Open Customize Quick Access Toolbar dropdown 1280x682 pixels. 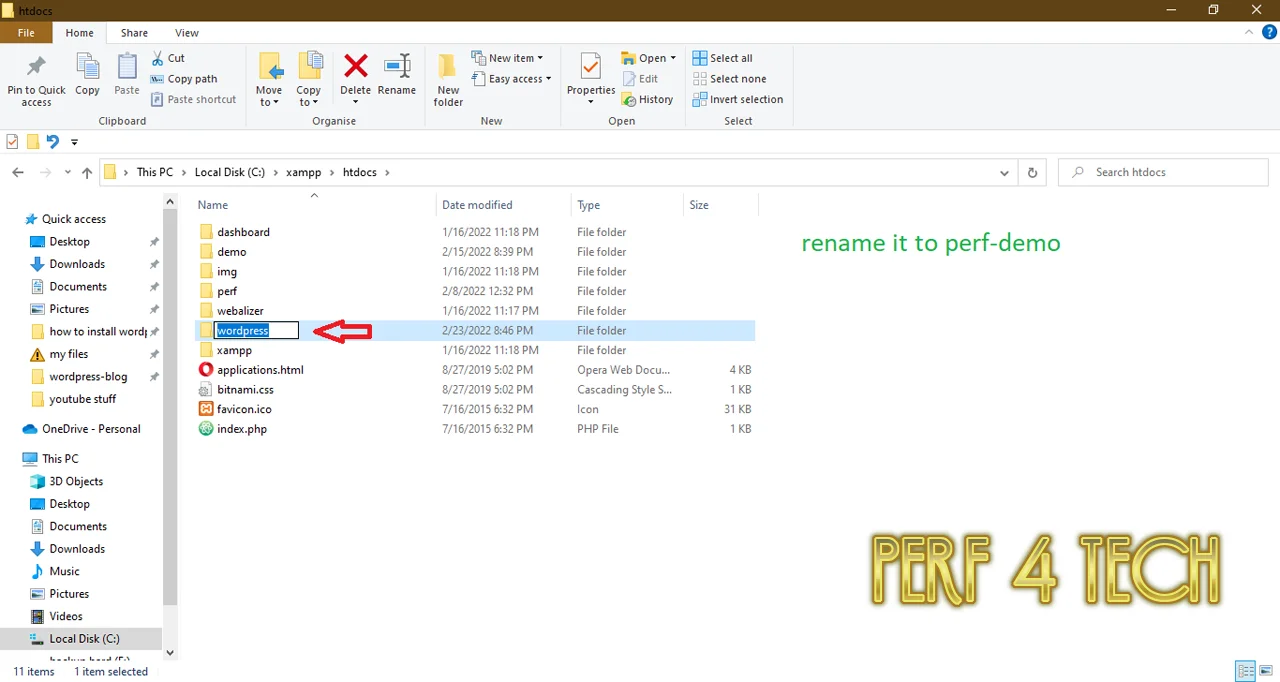(x=74, y=142)
